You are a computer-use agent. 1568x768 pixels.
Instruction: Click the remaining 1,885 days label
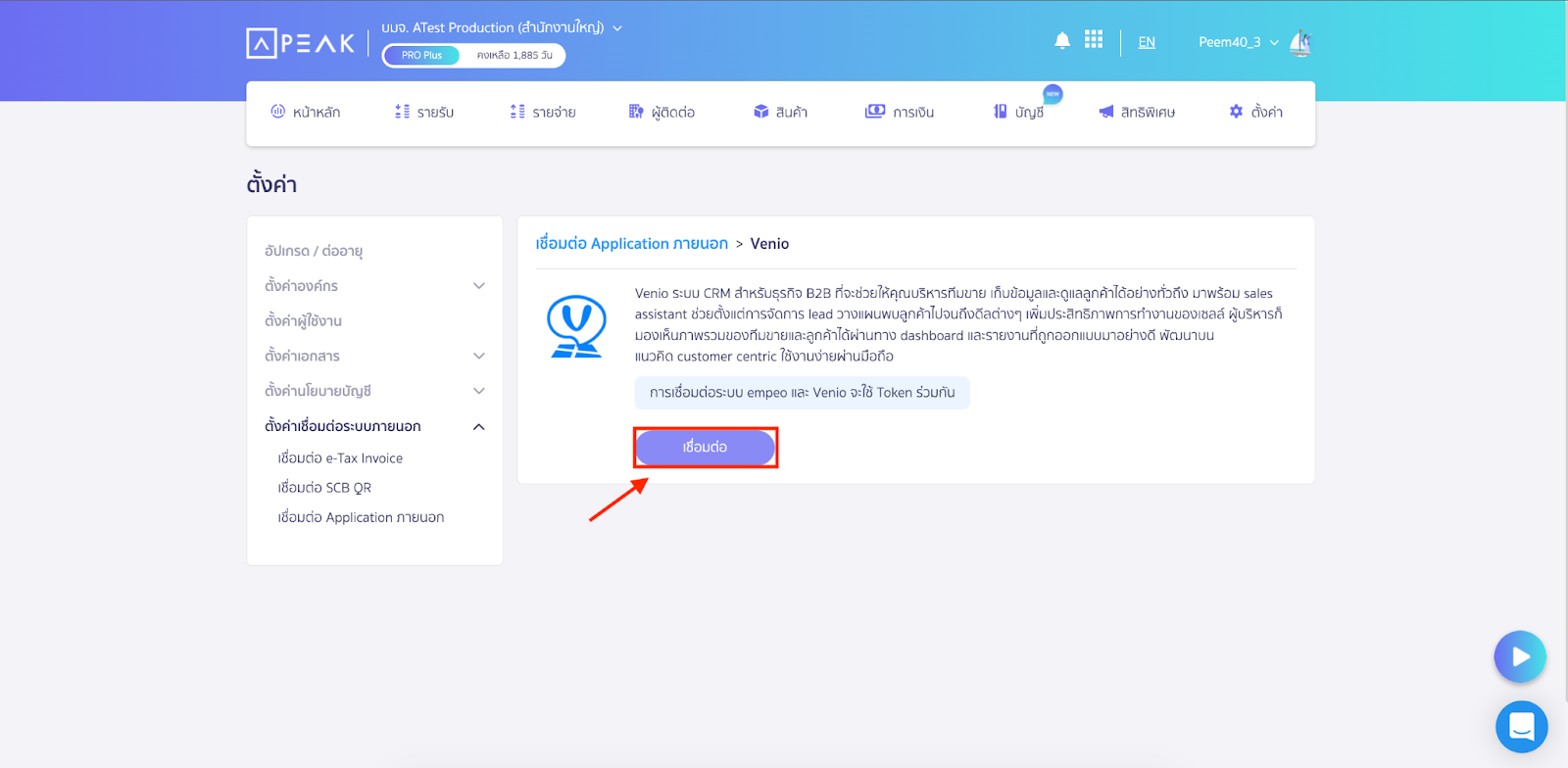514,55
